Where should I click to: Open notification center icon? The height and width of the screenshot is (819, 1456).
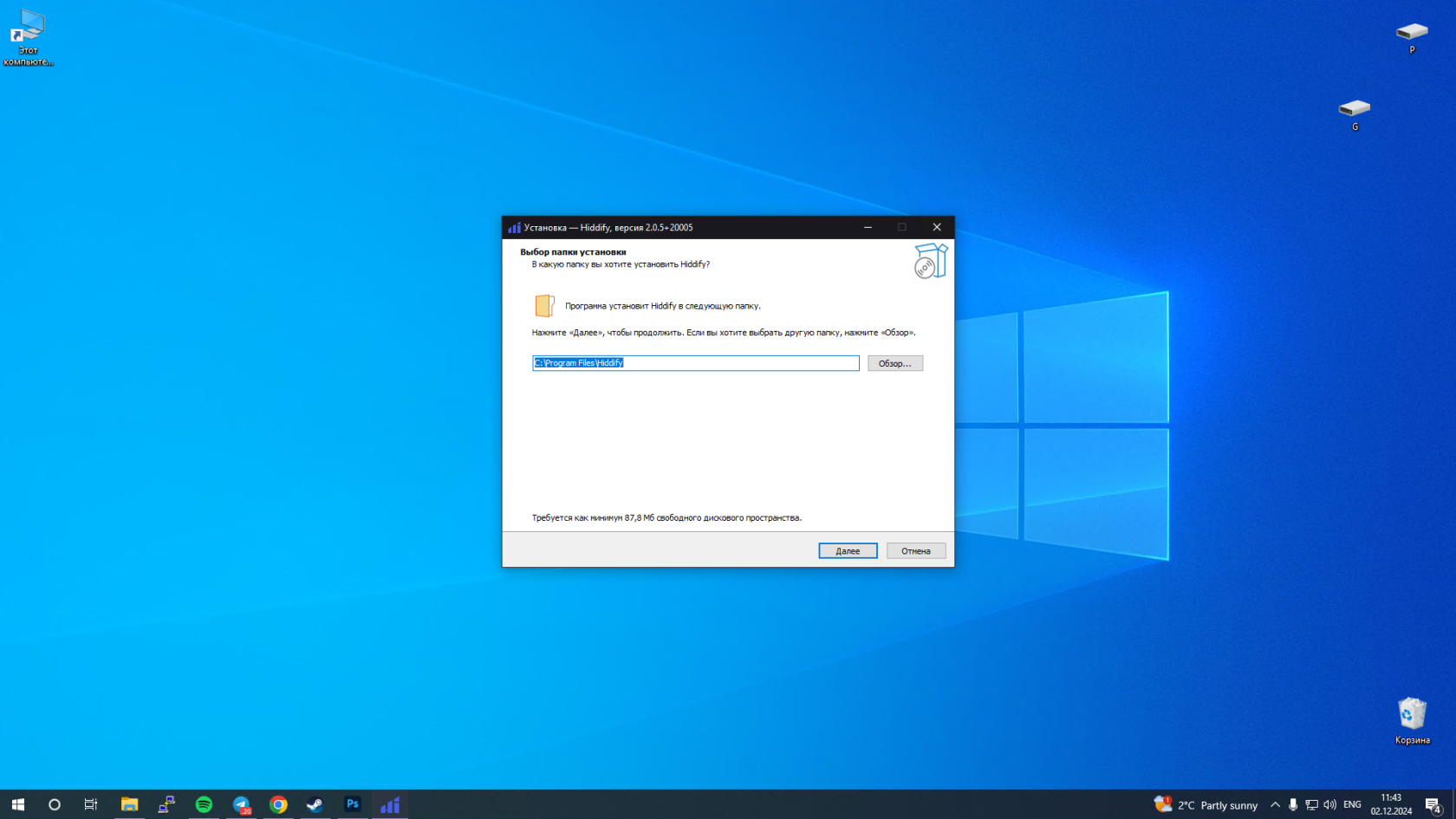pos(1433,805)
